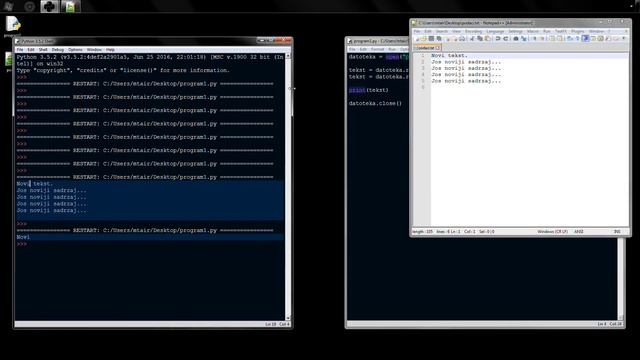Click 'Novi tekst.' on line 1 in Notepad++
Screen dimensions: 640x360
[x=449, y=55]
